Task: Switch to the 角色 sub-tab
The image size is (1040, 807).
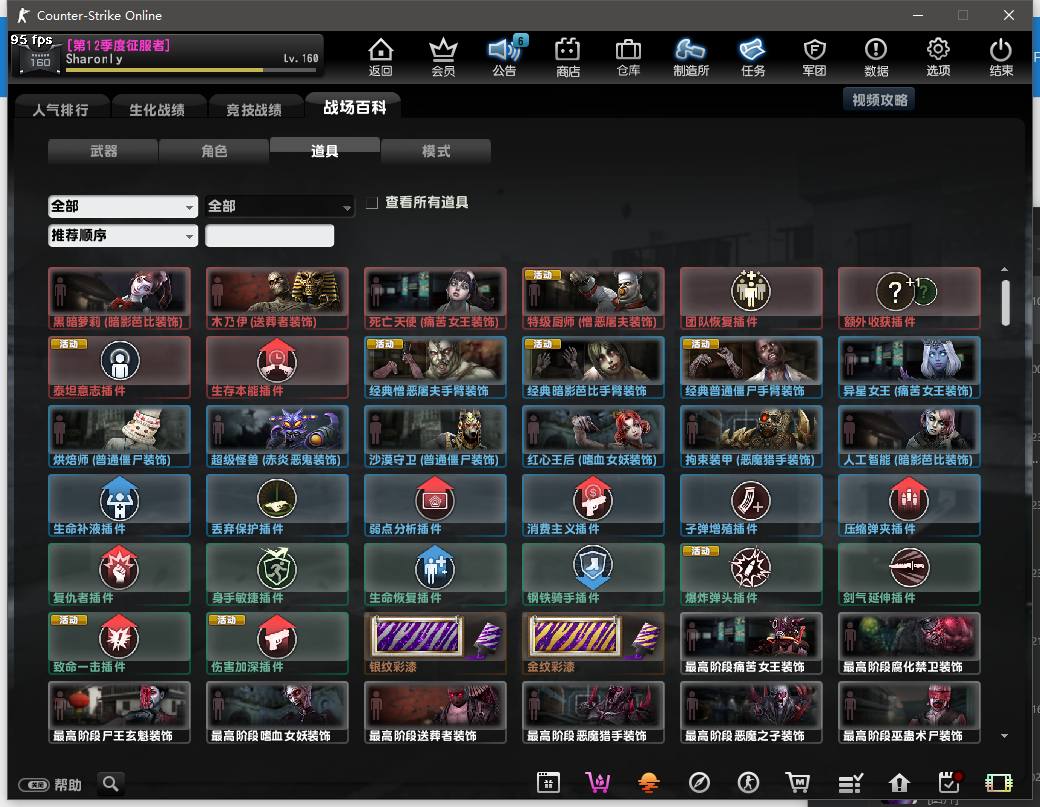Action: click(214, 151)
